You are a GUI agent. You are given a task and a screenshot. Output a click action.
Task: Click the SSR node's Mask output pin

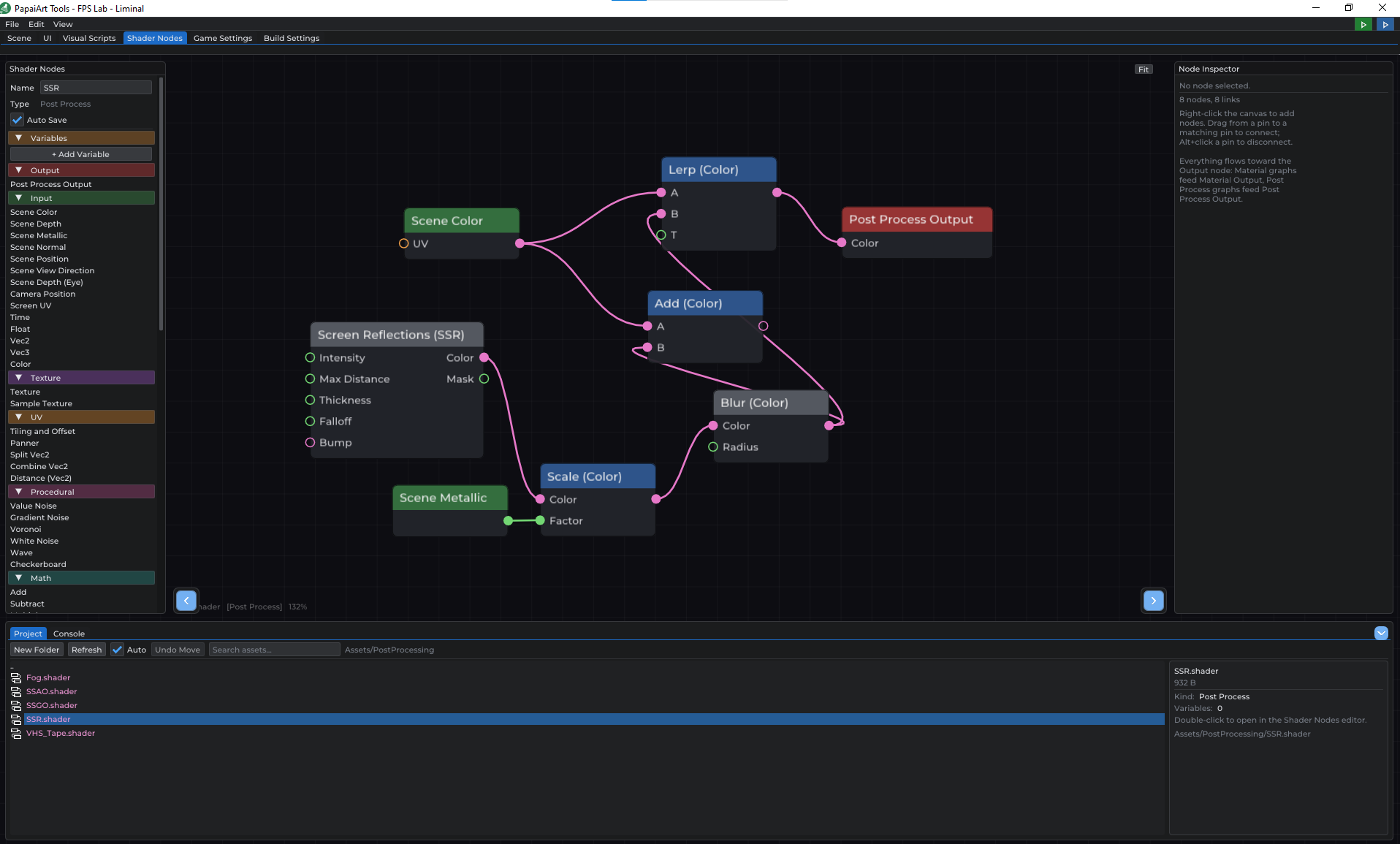(484, 379)
